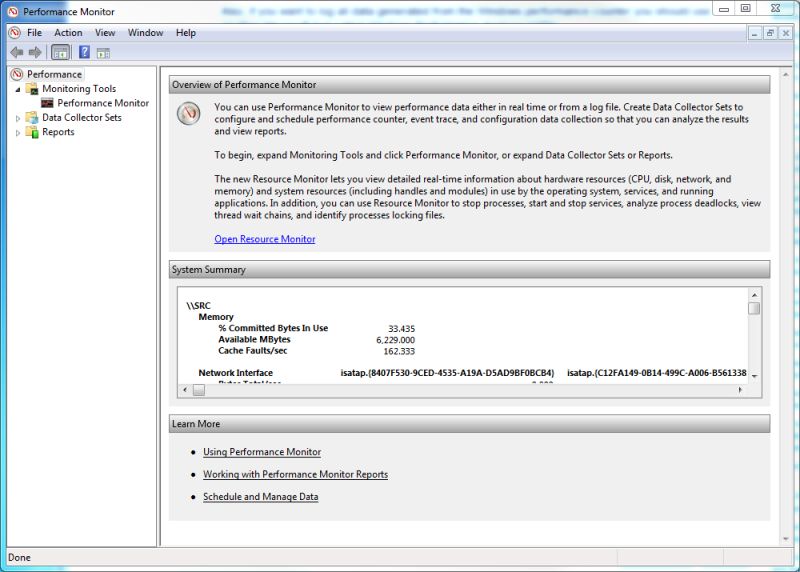Open Working with Performance Monitor Reports link
Viewport: 800px width, 572px height.
(295, 474)
